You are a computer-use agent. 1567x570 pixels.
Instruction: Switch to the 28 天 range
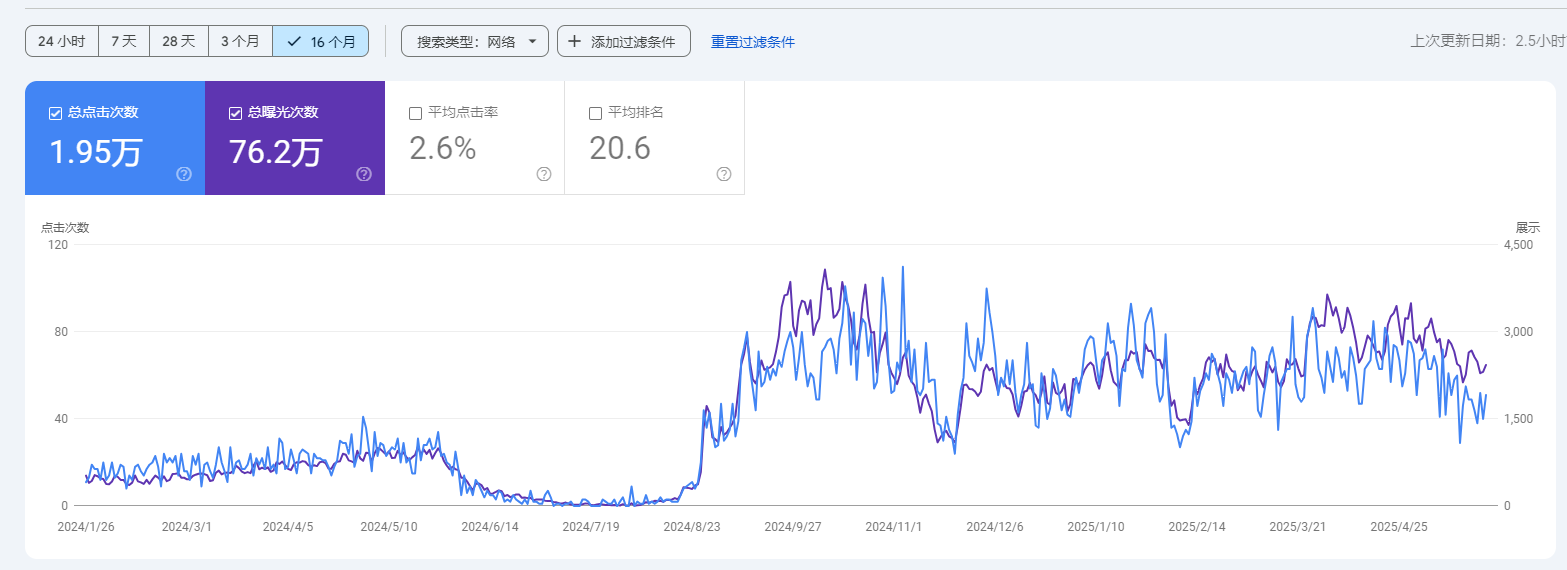[179, 42]
